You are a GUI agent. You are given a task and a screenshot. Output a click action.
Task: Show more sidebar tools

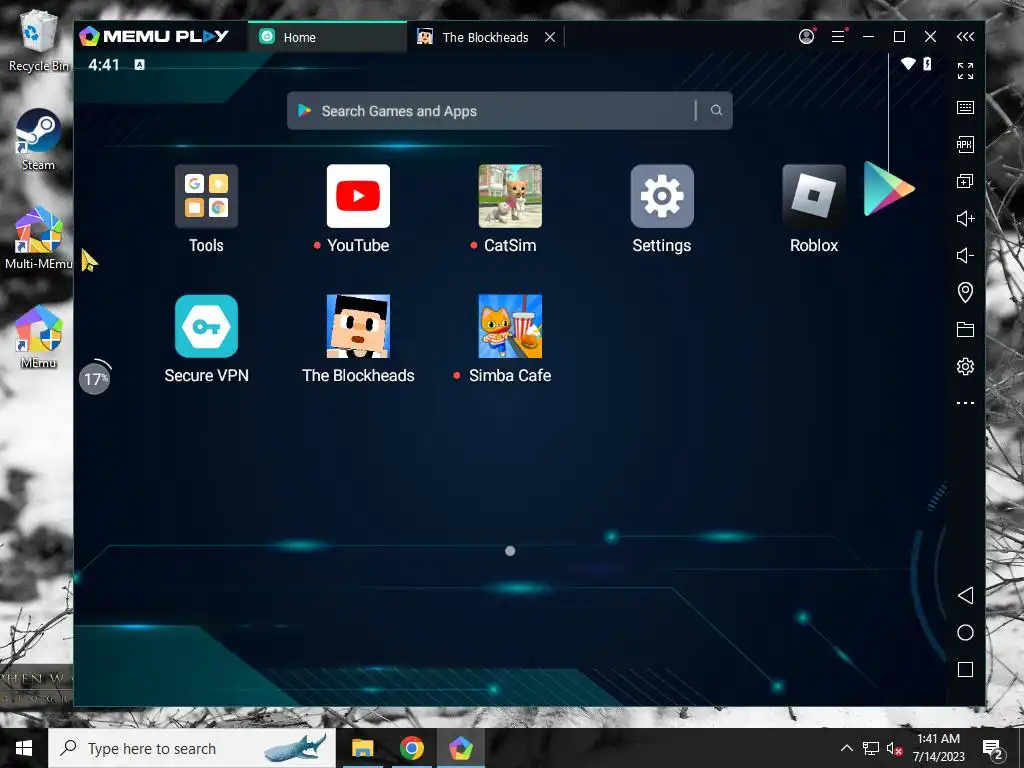click(x=965, y=403)
